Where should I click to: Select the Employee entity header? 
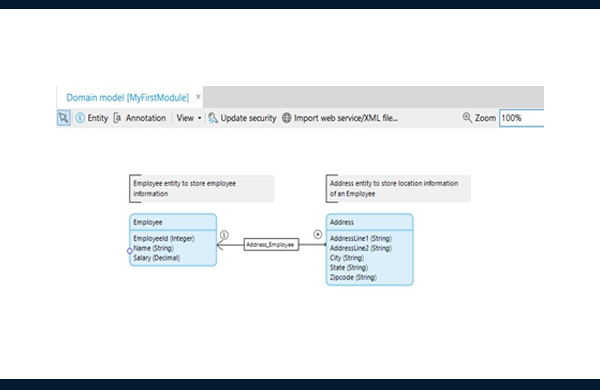click(x=173, y=222)
